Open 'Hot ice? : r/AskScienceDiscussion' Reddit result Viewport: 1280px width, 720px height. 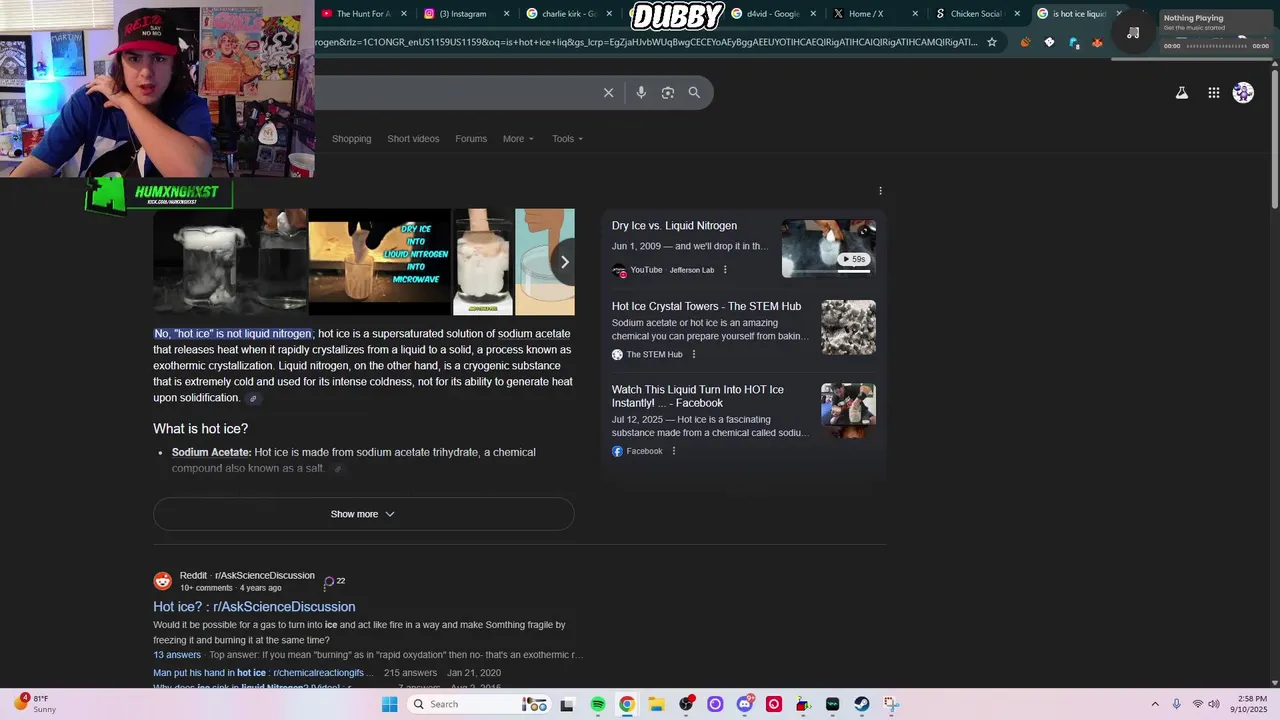click(x=254, y=607)
